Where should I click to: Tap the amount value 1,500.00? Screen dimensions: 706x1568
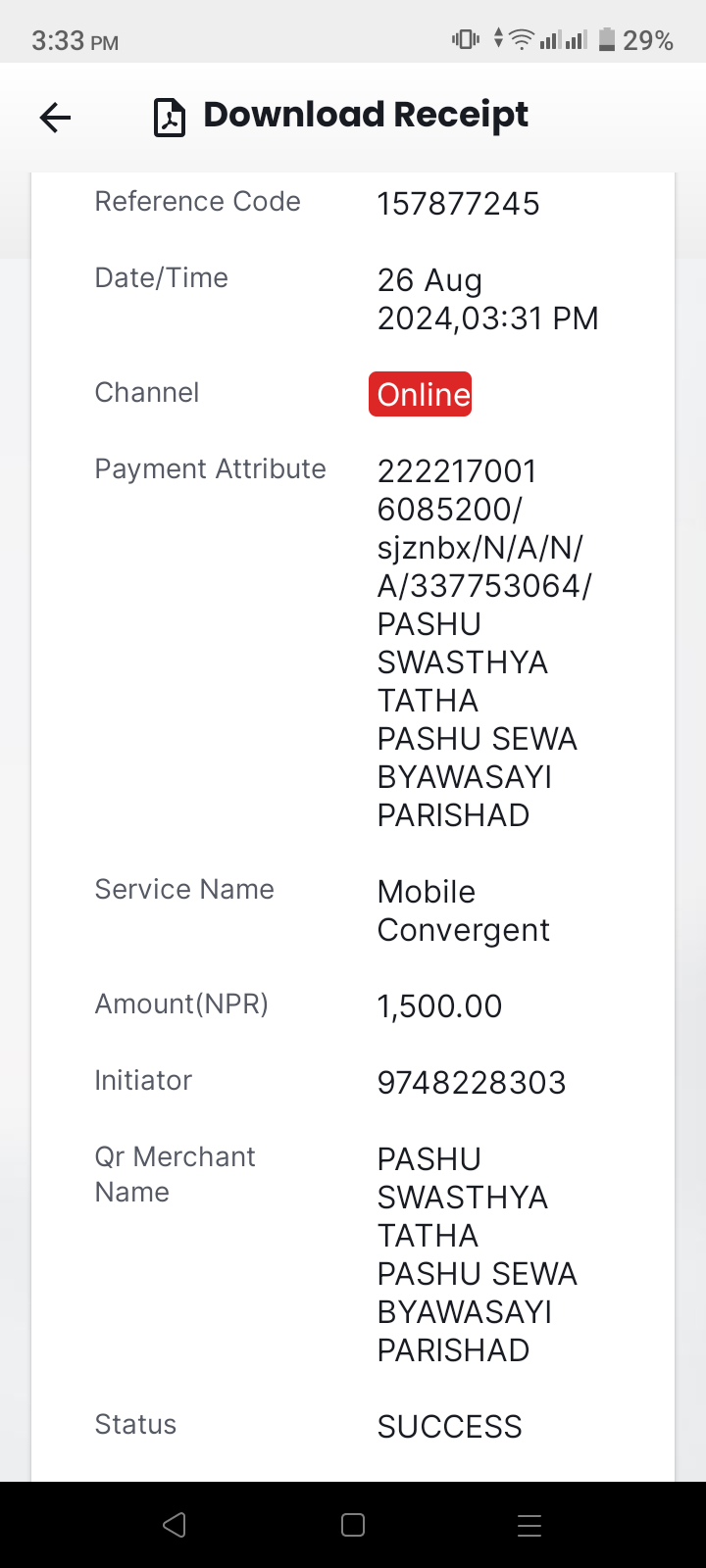(439, 1006)
